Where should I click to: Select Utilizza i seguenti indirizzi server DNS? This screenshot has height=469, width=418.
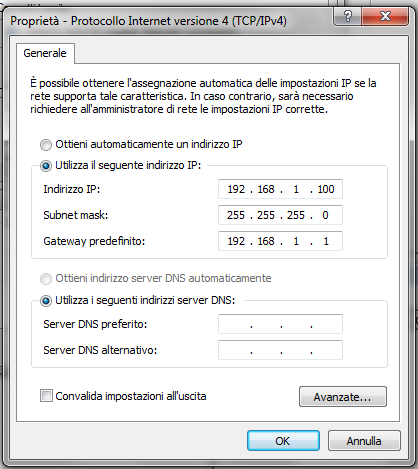[46, 301]
